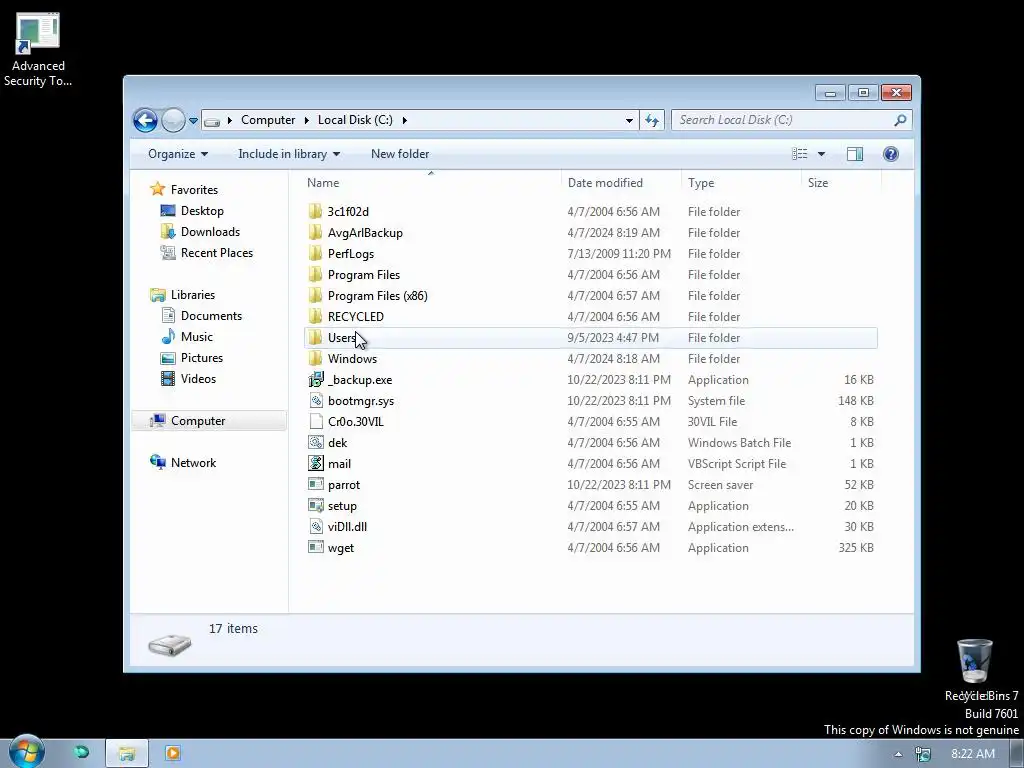
Task: Select the _backup.exe file icon
Action: pyautogui.click(x=315, y=379)
